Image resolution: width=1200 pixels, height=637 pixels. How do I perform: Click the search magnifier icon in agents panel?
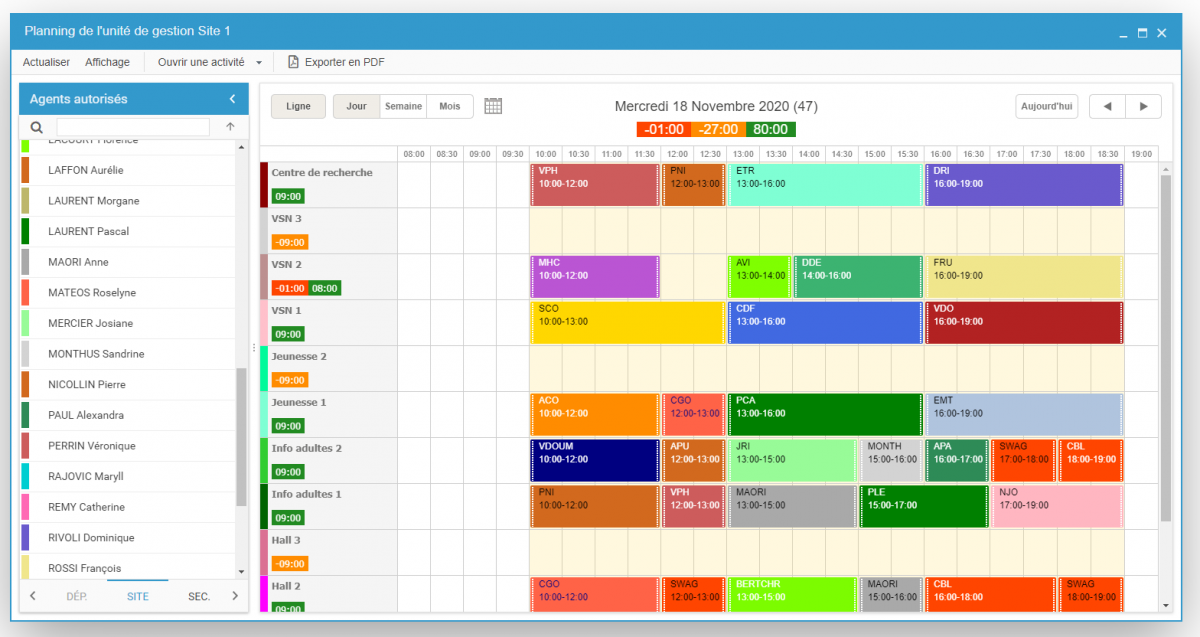[x=37, y=127]
